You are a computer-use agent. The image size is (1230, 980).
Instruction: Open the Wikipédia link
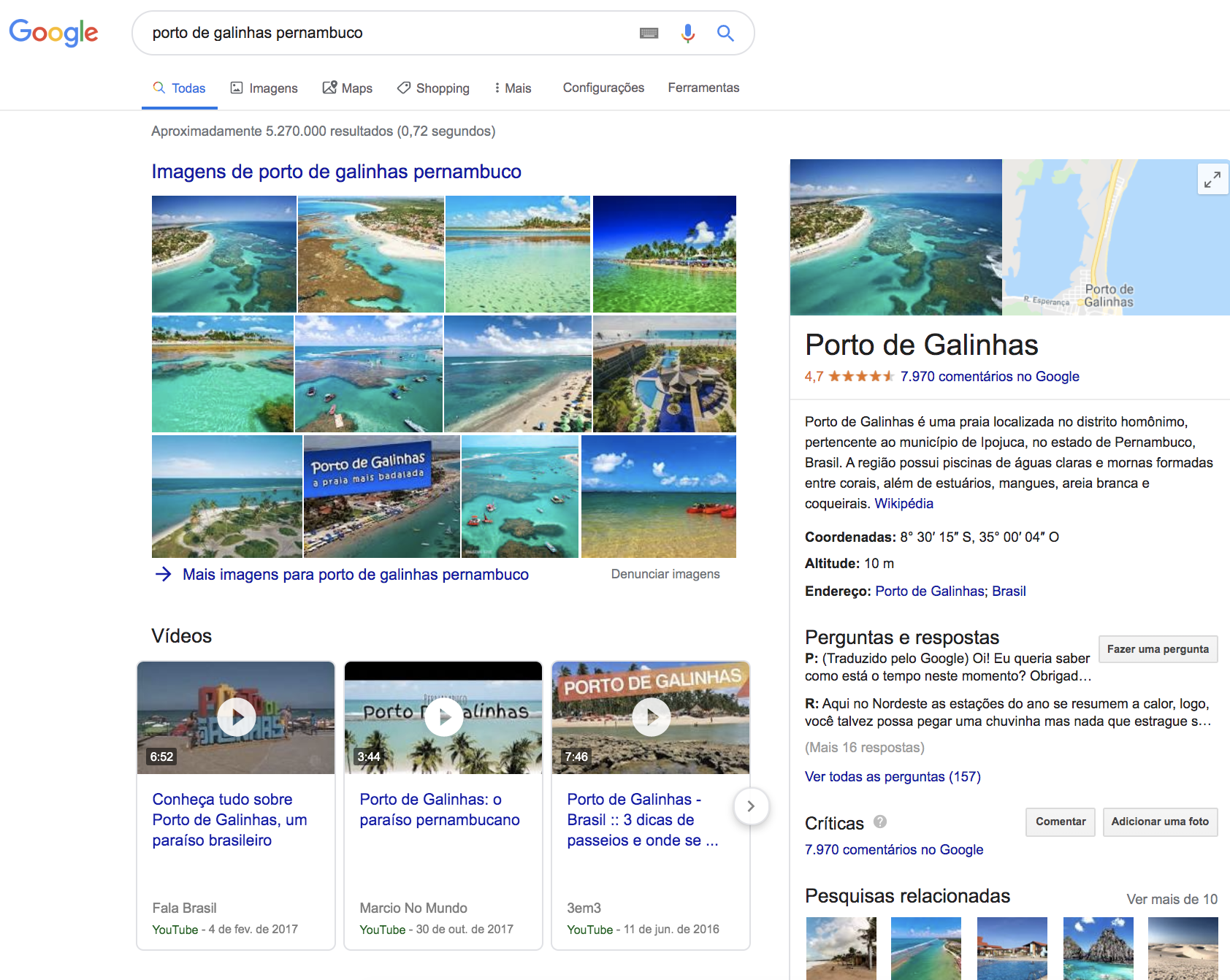pos(904,504)
